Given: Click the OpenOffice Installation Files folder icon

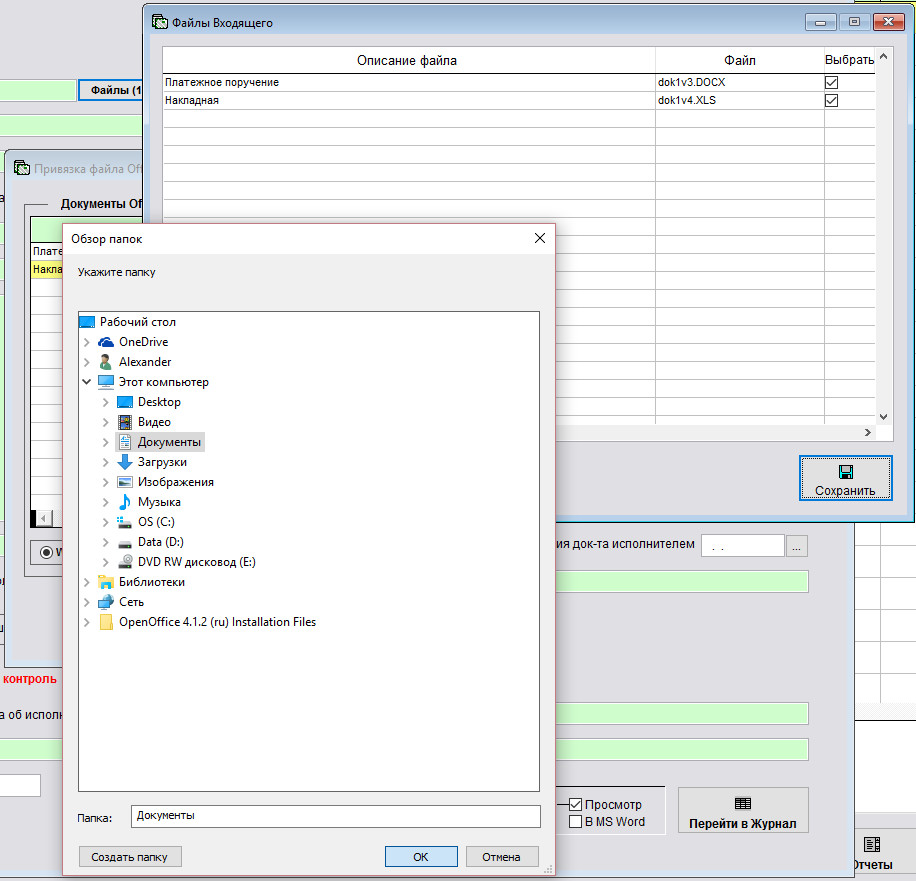Looking at the screenshot, I should pyautogui.click(x=106, y=622).
